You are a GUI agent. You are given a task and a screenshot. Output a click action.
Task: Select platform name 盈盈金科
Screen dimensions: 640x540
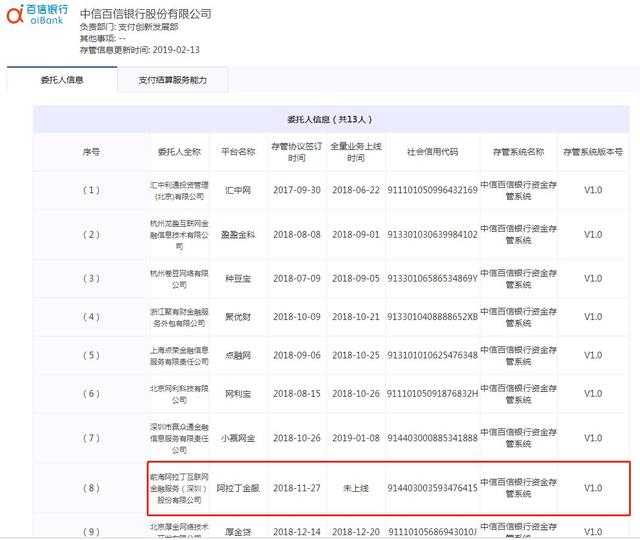238,235
